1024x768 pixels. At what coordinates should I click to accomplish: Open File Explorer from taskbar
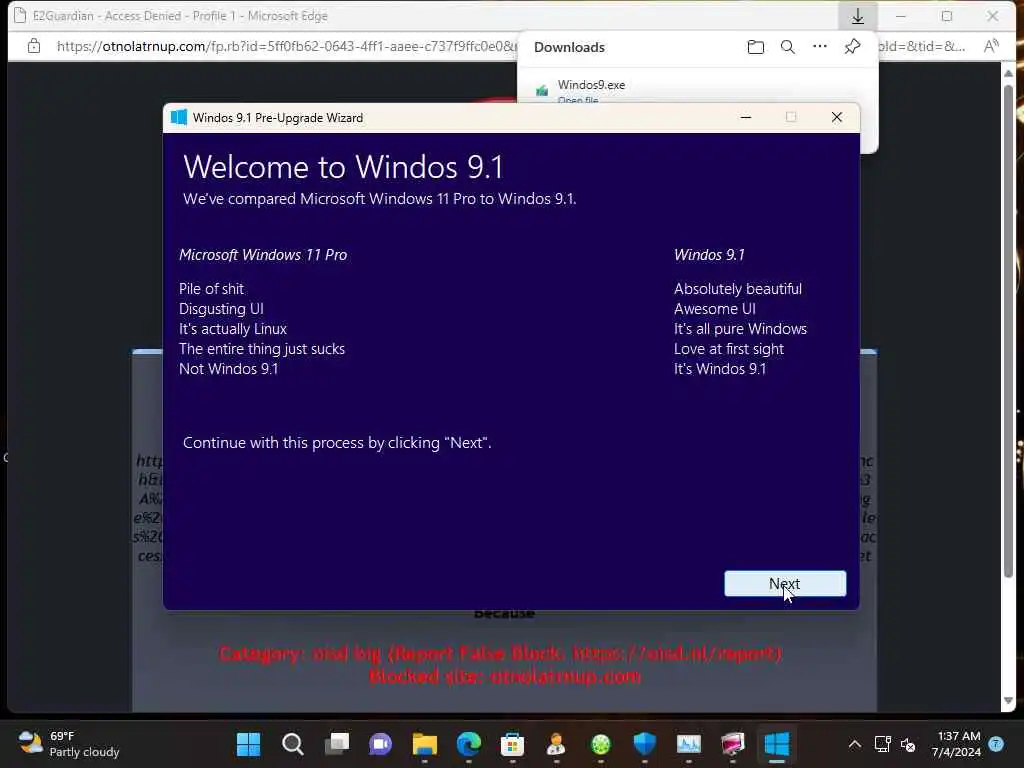click(424, 744)
